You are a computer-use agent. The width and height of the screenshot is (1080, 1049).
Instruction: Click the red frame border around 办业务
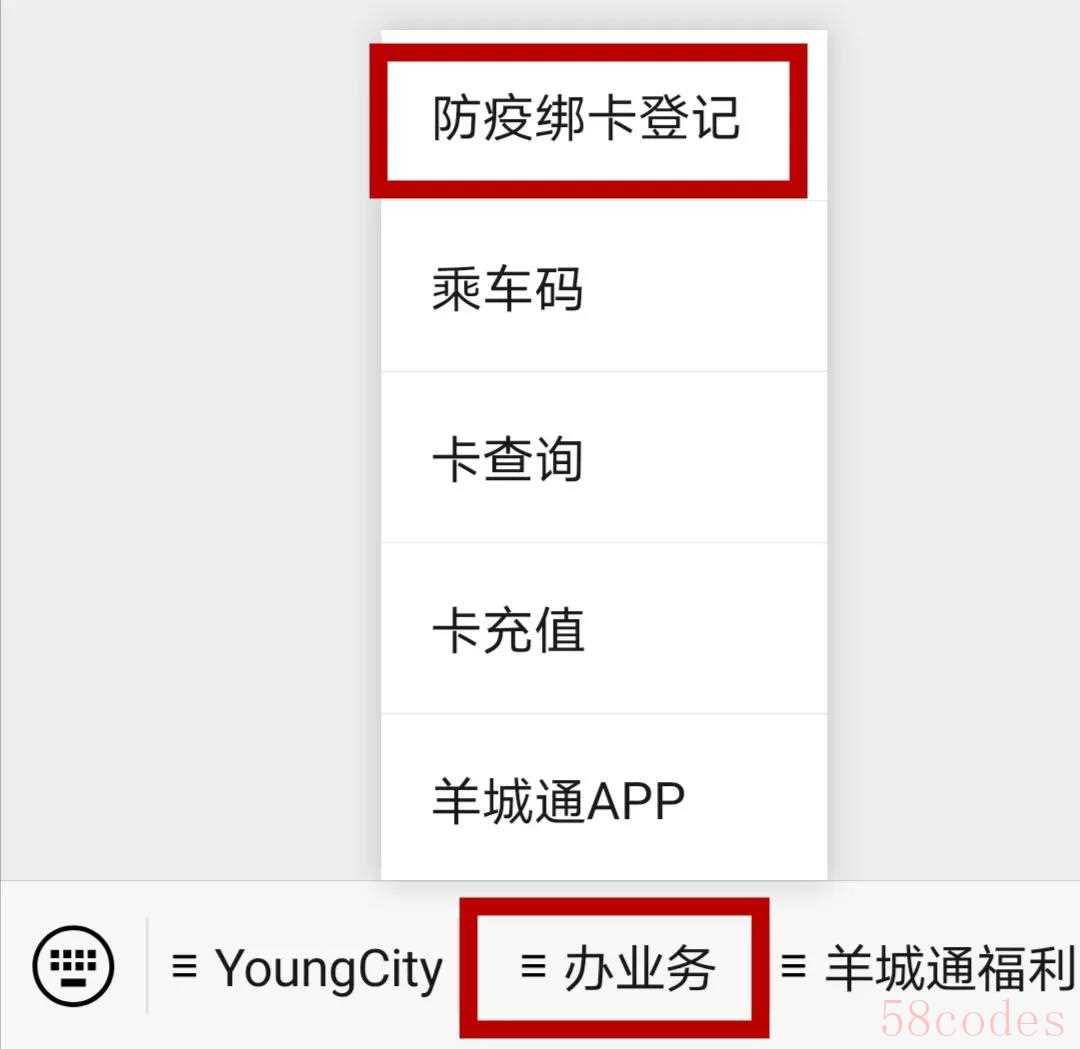614,907
